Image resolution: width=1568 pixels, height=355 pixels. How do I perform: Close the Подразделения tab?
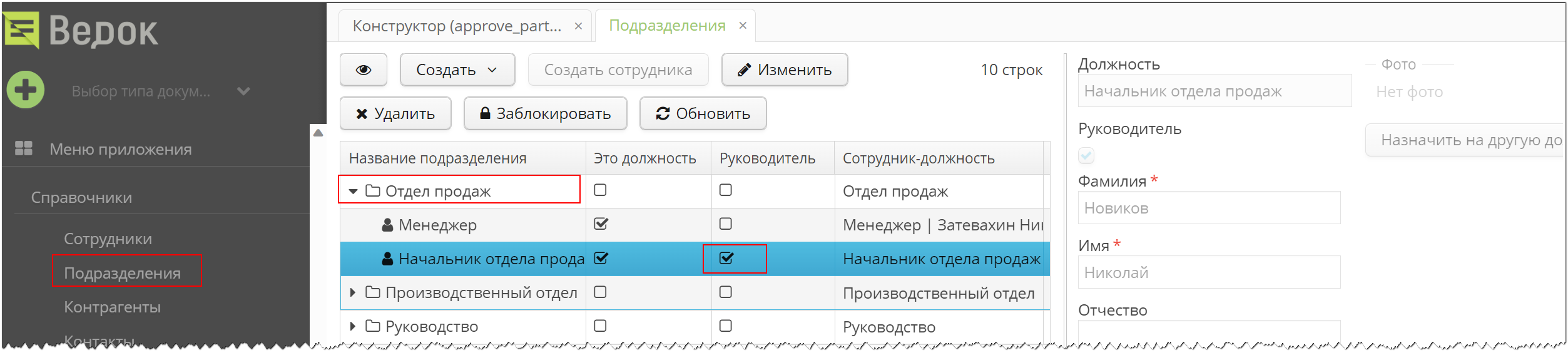pos(743,26)
